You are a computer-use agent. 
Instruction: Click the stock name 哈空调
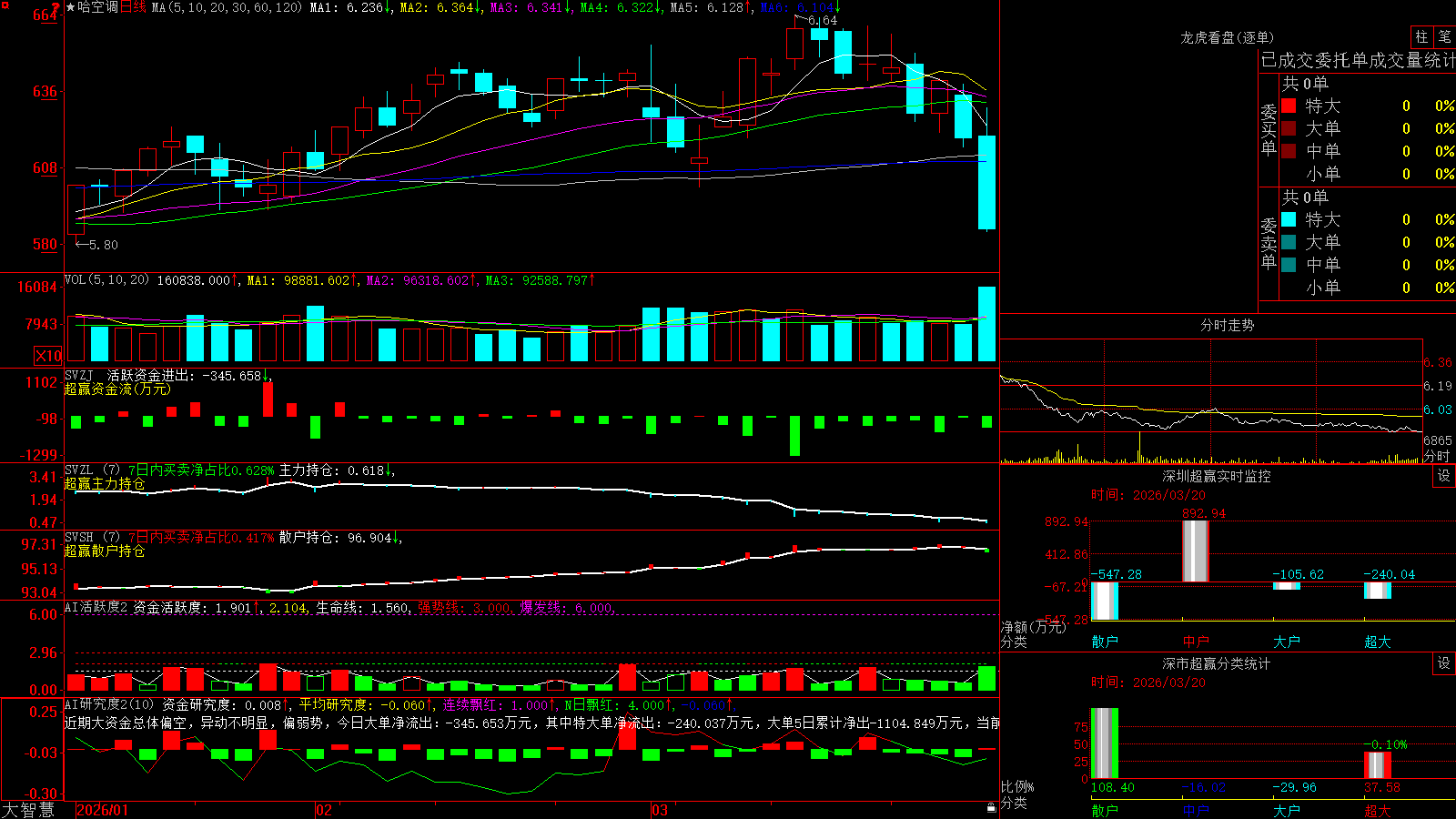coord(98,7)
